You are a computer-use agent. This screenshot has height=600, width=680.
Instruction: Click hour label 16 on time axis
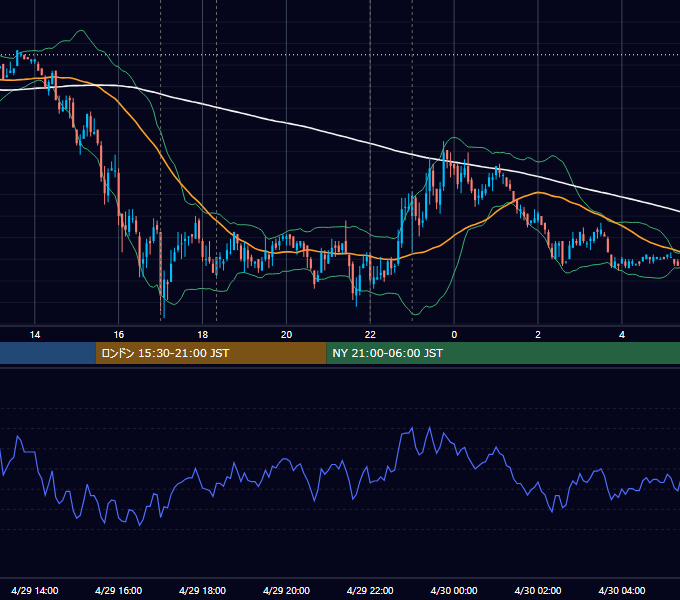tap(118, 335)
